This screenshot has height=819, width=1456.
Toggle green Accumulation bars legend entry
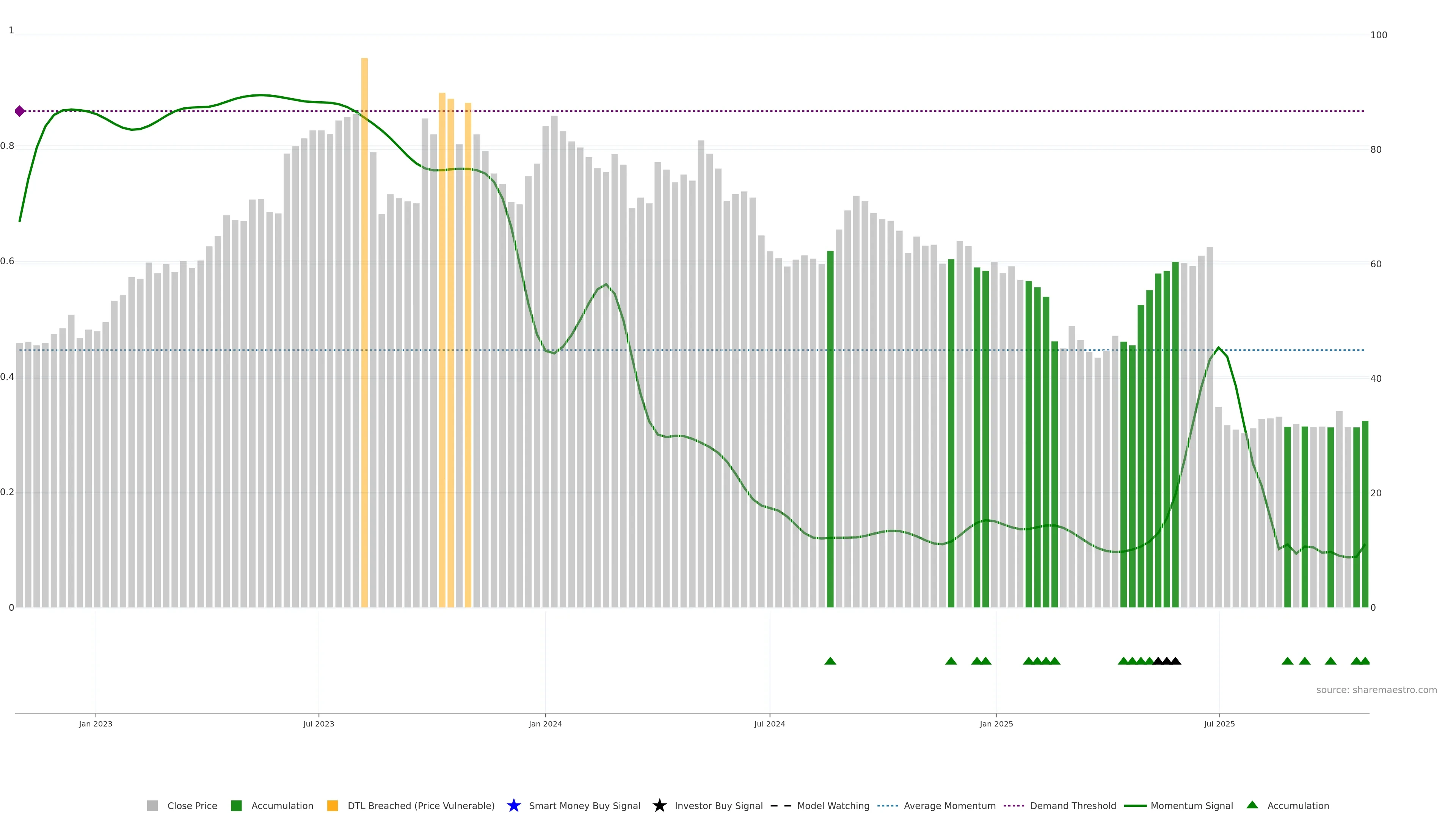[281, 805]
